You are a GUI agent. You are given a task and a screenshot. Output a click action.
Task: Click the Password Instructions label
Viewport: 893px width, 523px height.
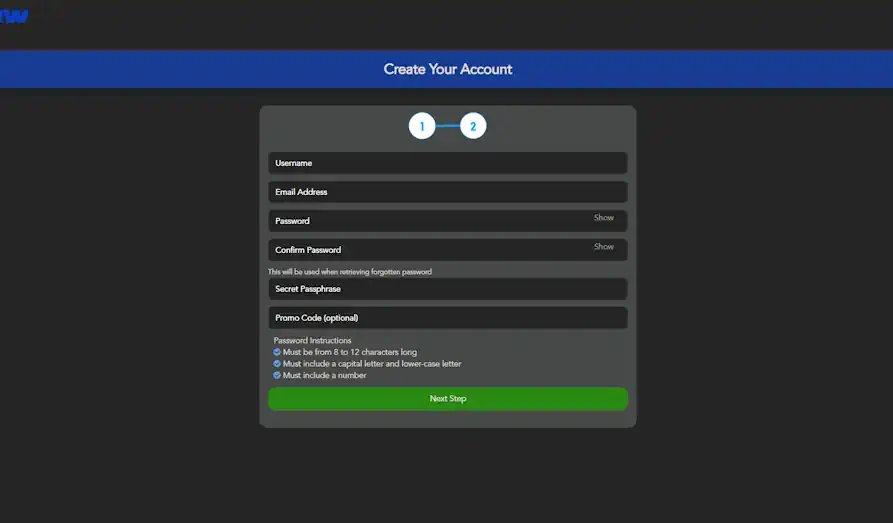(312, 340)
